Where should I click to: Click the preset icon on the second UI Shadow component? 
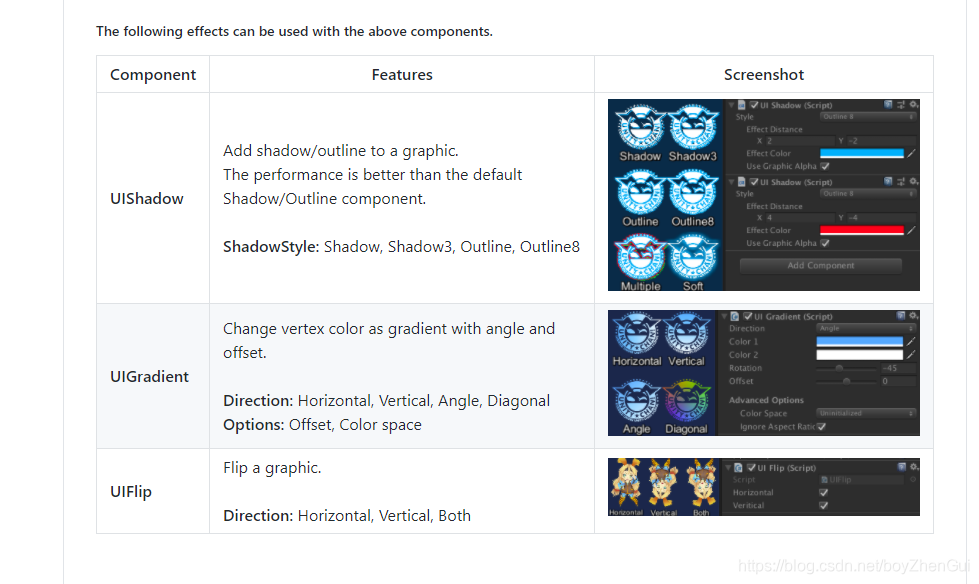(x=900, y=181)
